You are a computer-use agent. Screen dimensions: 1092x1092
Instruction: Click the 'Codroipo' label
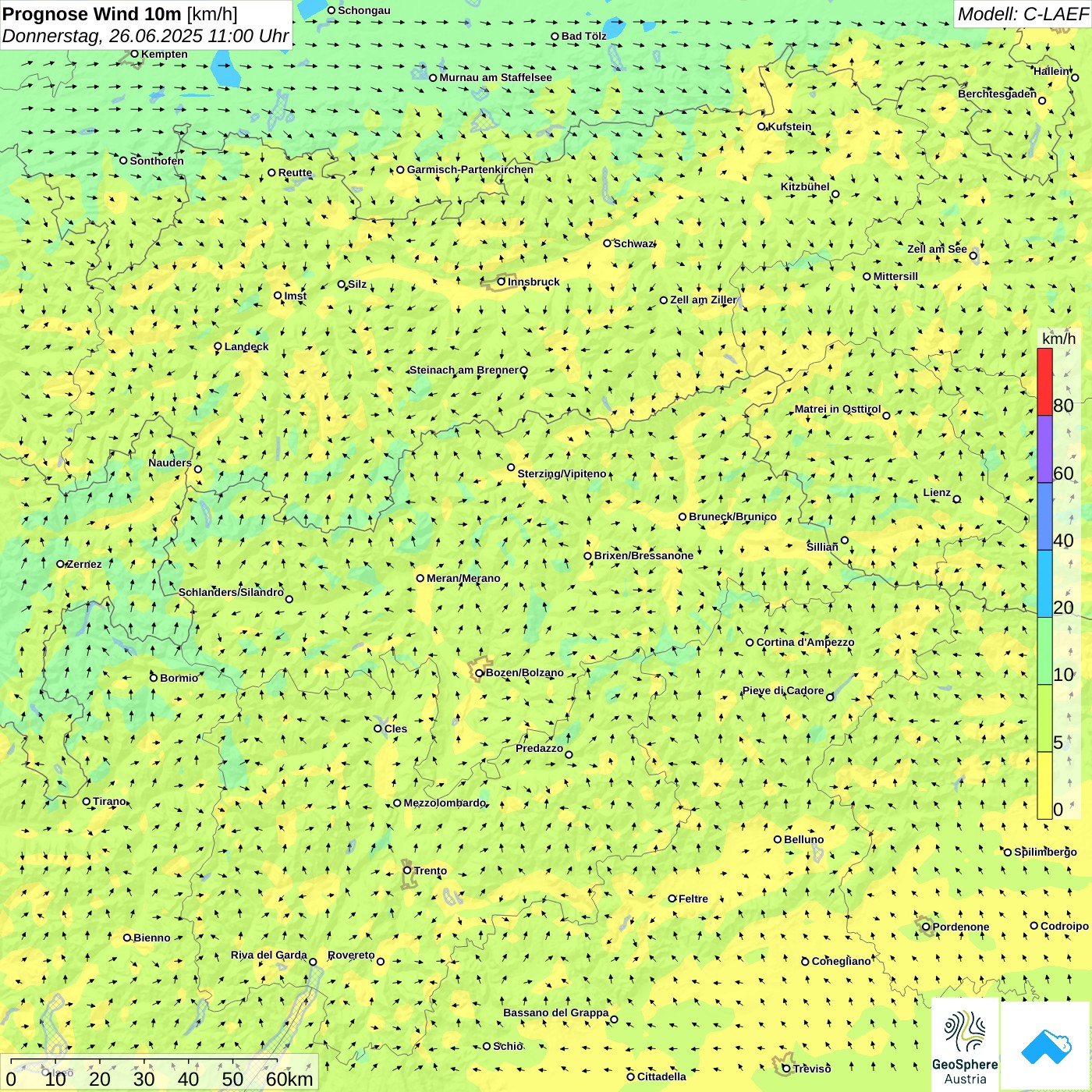[x=1065, y=926]
